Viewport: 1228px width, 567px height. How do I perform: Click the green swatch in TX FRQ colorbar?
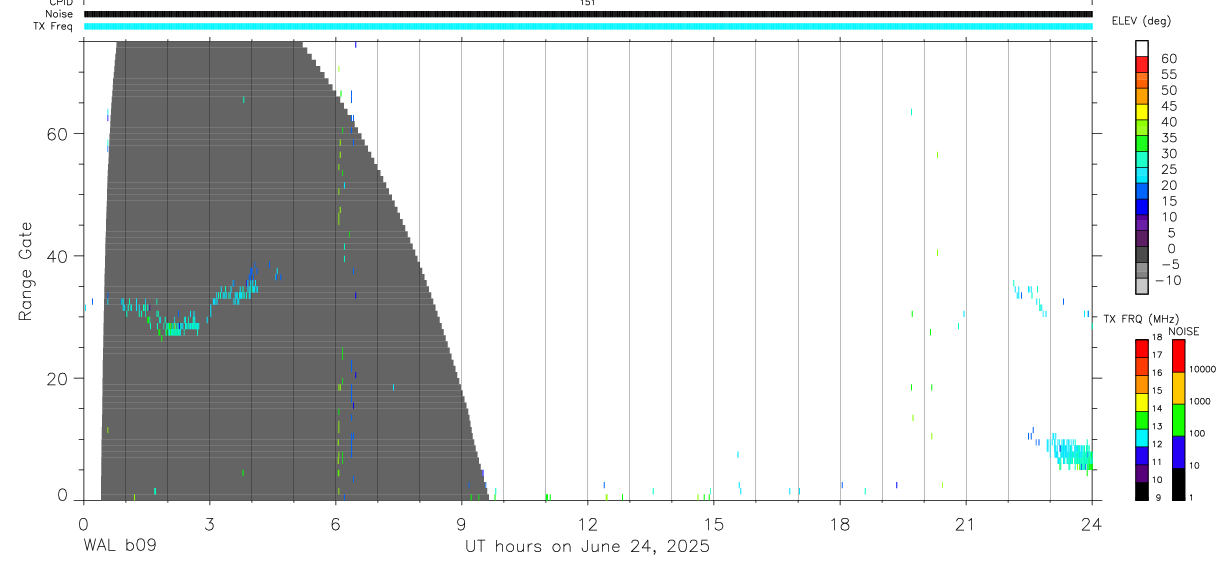(1142, 420)
